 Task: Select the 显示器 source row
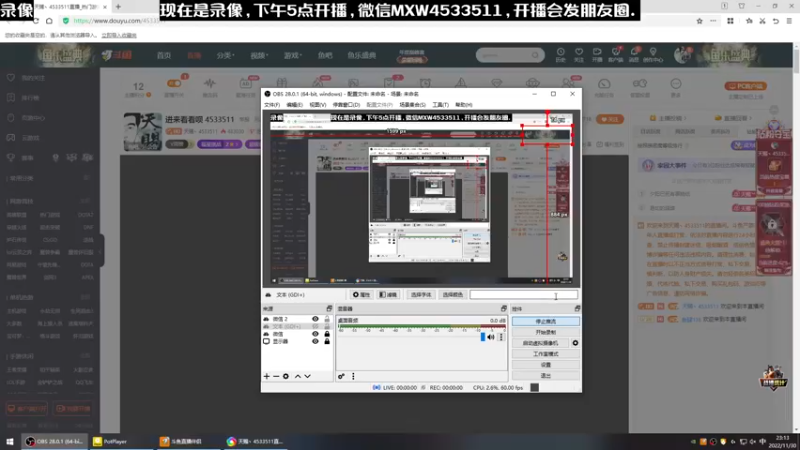(x=297, y=341)
